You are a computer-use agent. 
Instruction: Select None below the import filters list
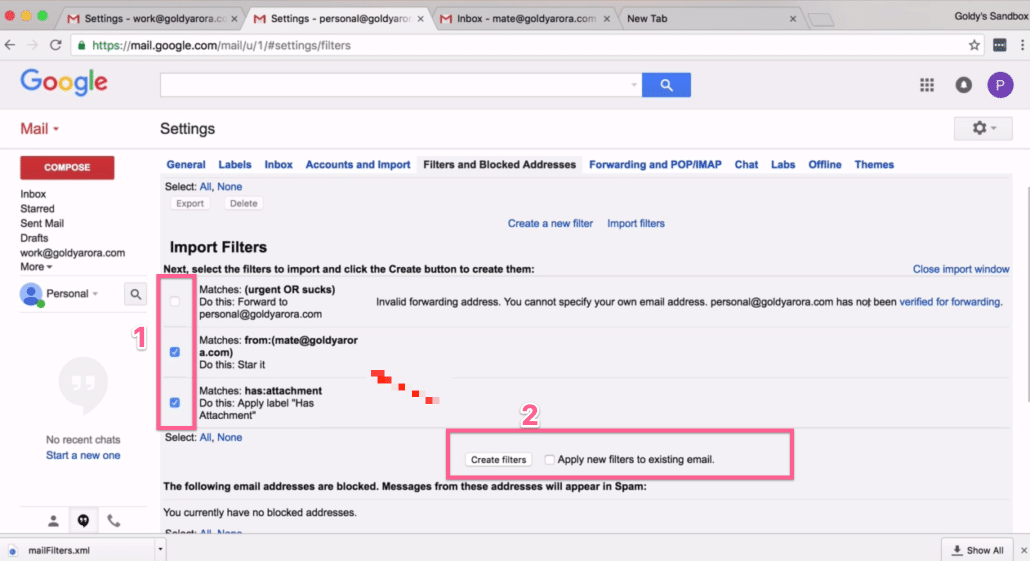point(229,438)
